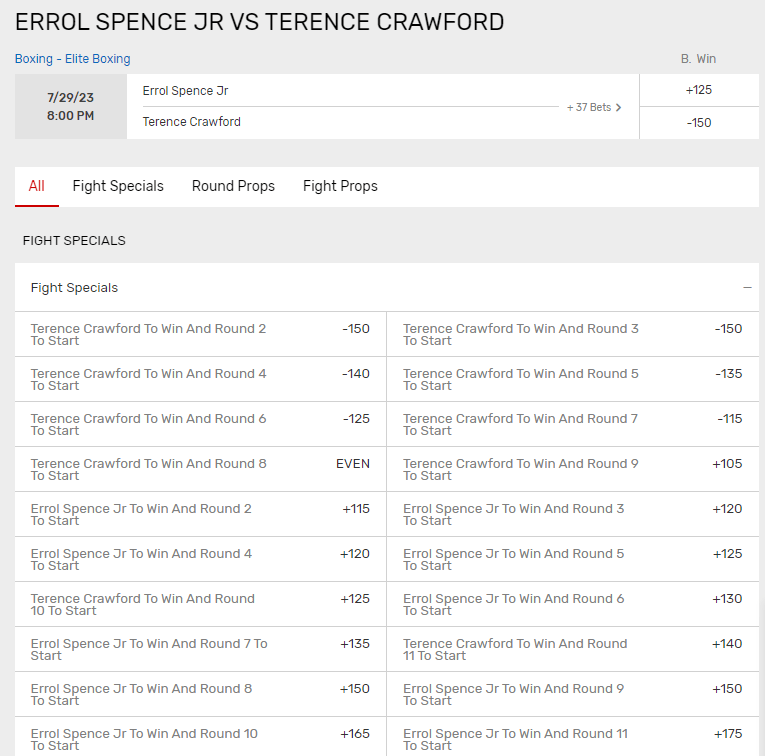Select Crawford To Win And Round 8 EVEN

[201, 469]
